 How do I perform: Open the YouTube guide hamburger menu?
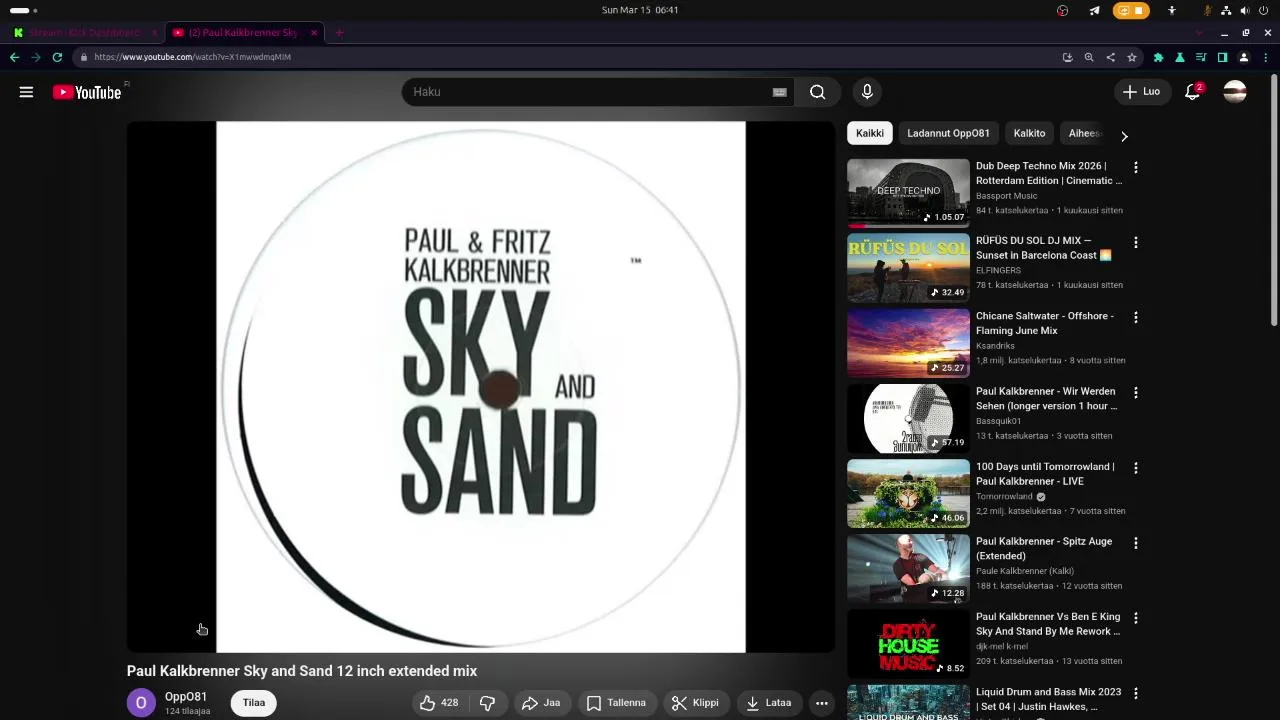[x=26, y=92]
